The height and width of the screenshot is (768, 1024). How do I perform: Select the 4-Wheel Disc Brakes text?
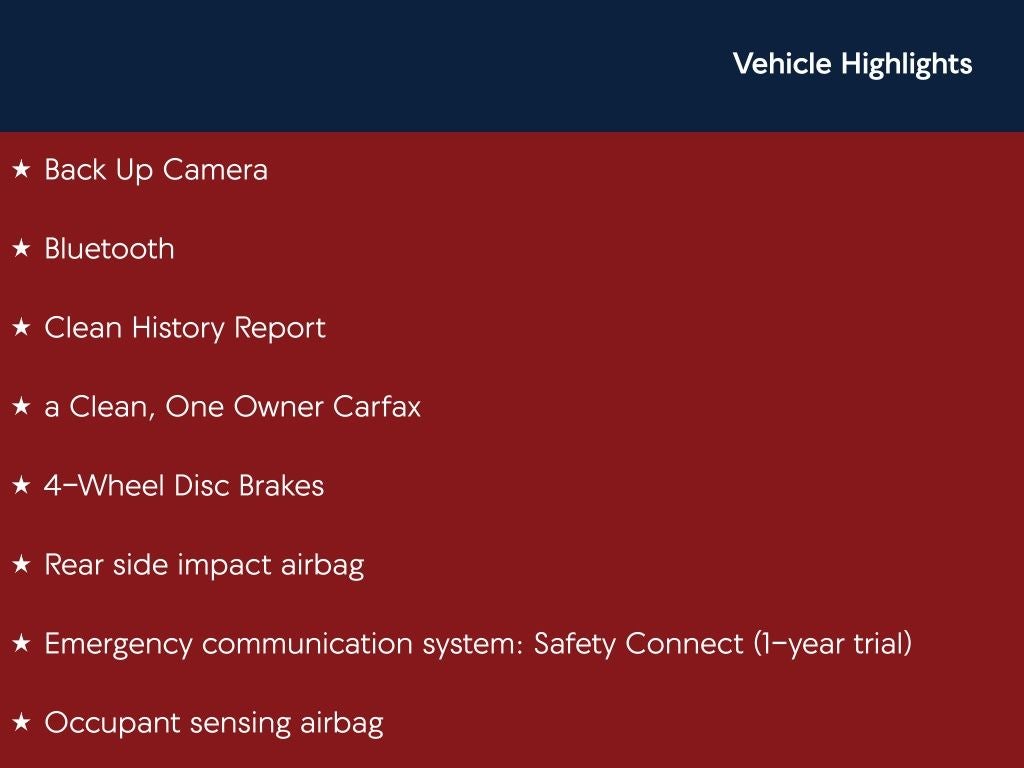click(184, 486)
